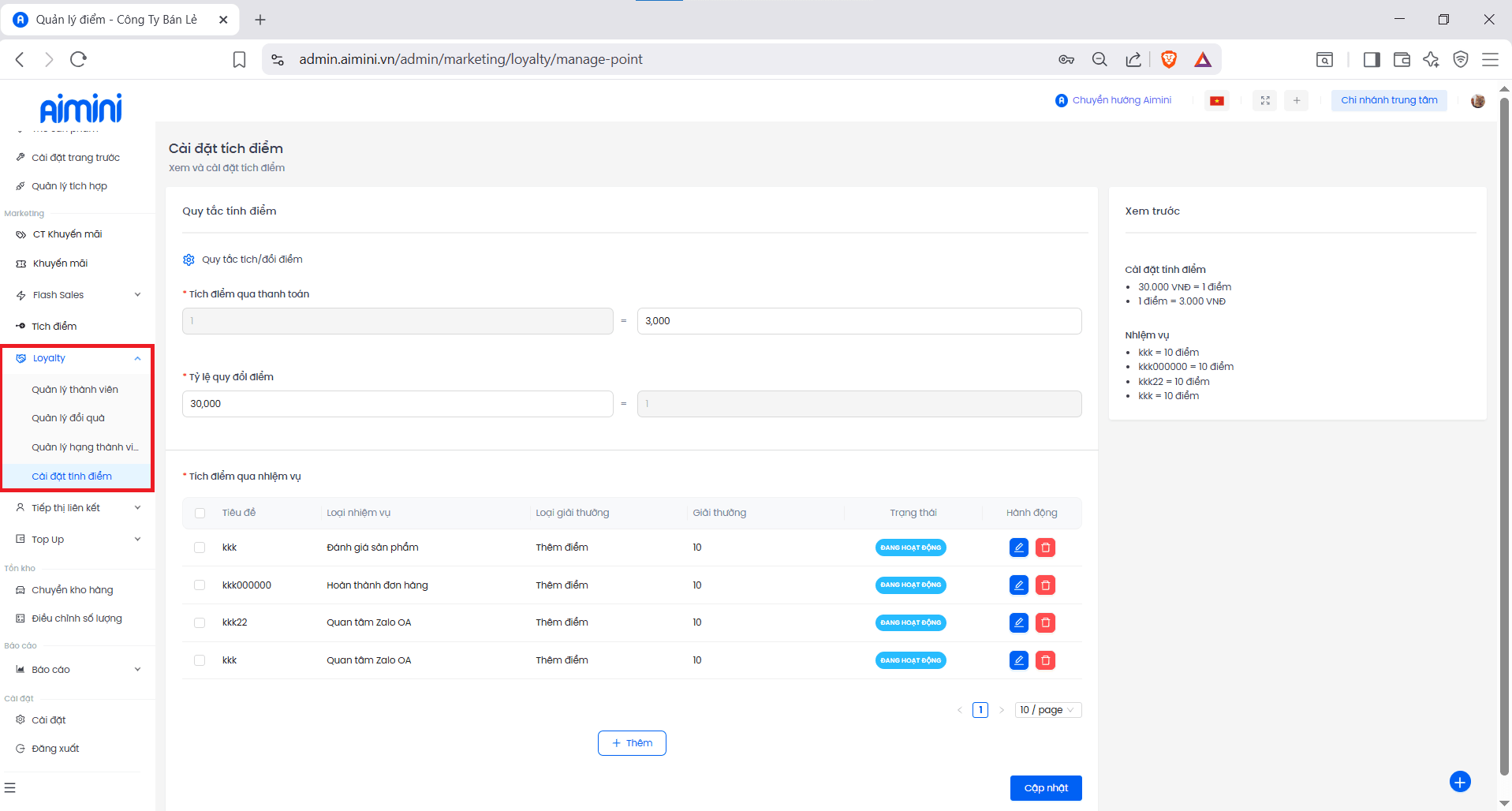The image size is (1512, 811).
Task: Go to Quản lý đổi quà page
Action: [68, 418]
